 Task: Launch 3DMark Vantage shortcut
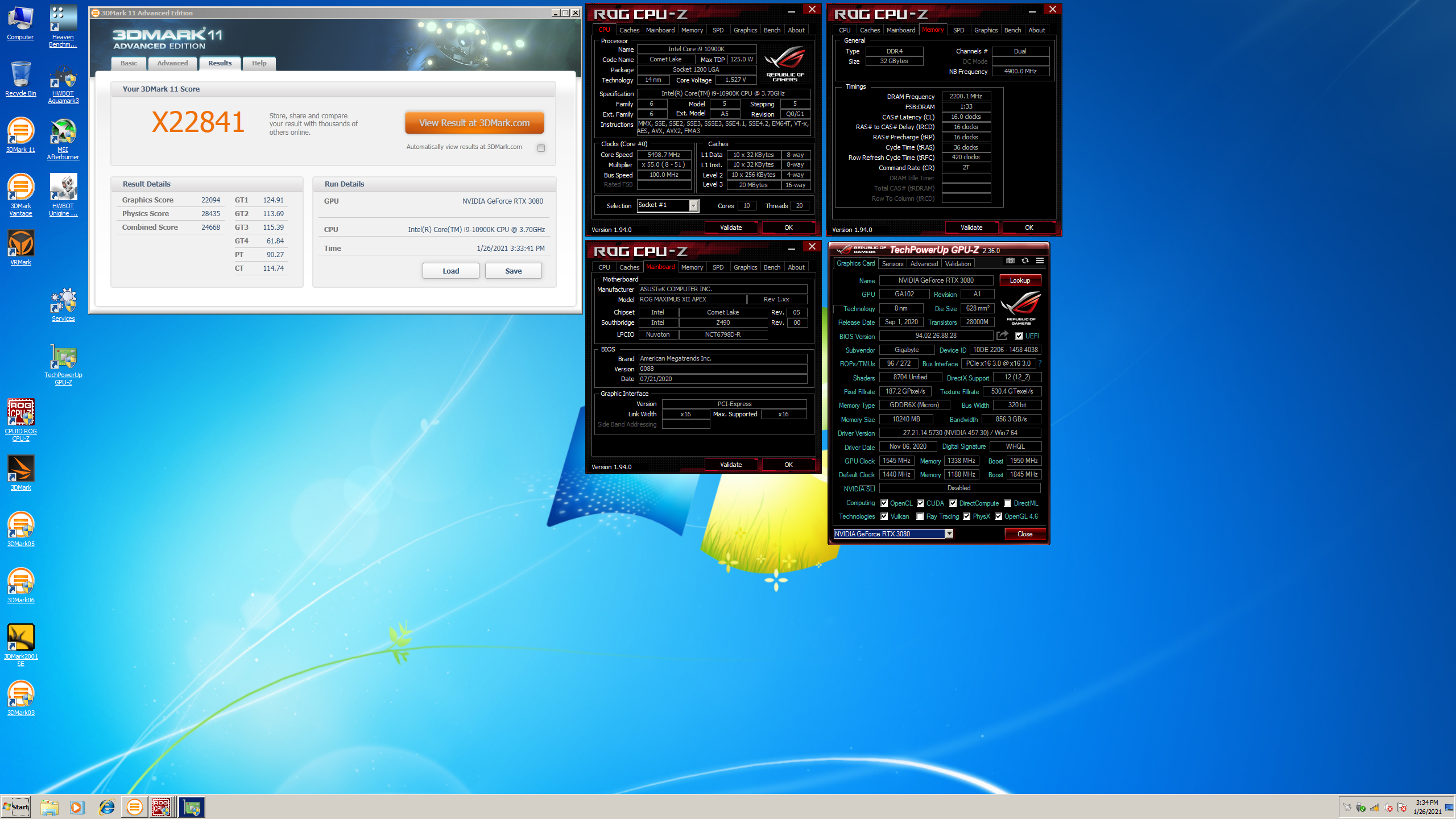click(x=20, y=195)
